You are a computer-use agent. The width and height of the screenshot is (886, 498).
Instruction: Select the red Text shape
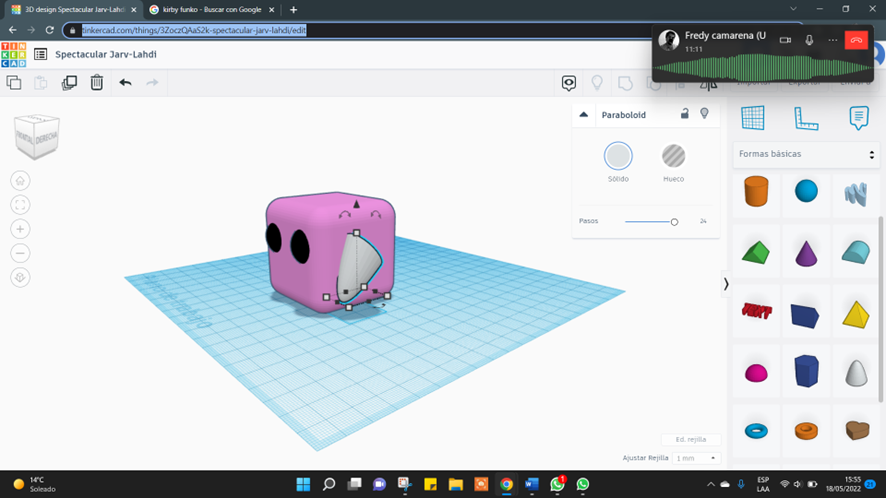756,311
